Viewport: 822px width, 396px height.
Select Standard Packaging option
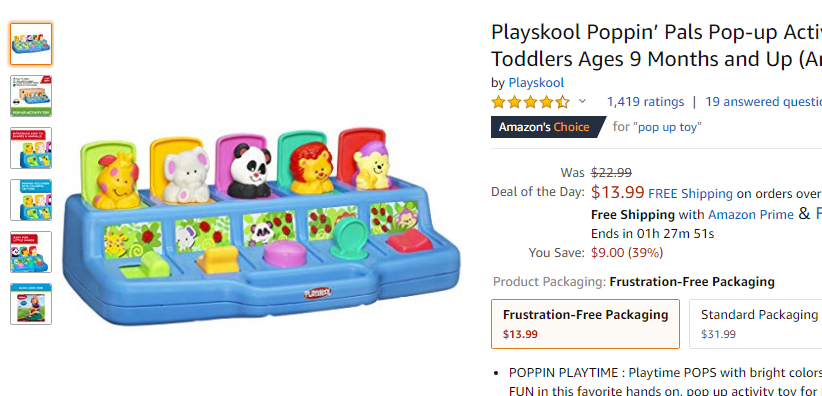point(755,324)
